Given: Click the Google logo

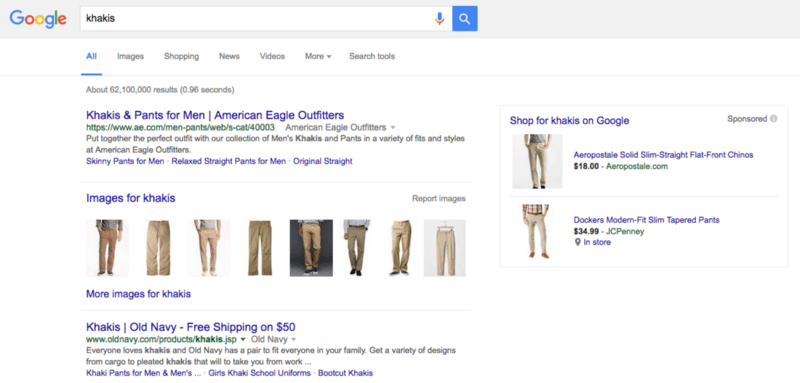Looking at the screenshot, I should [38, 18].
